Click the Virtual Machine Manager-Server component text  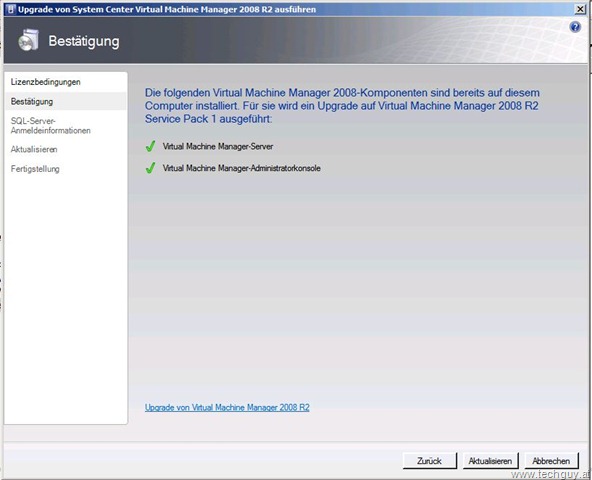(218, 147)
